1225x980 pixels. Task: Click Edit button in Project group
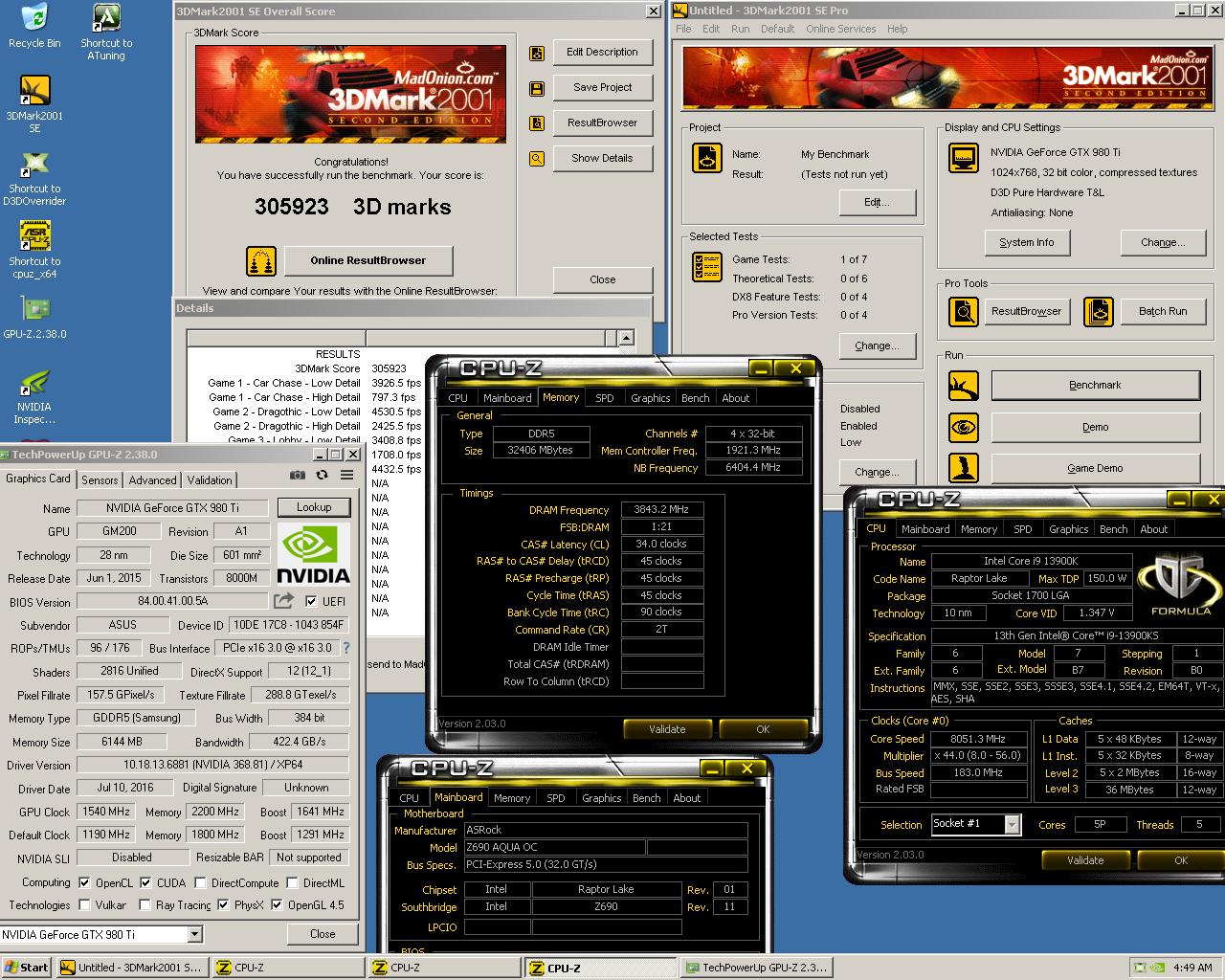(x=877, y=203)
